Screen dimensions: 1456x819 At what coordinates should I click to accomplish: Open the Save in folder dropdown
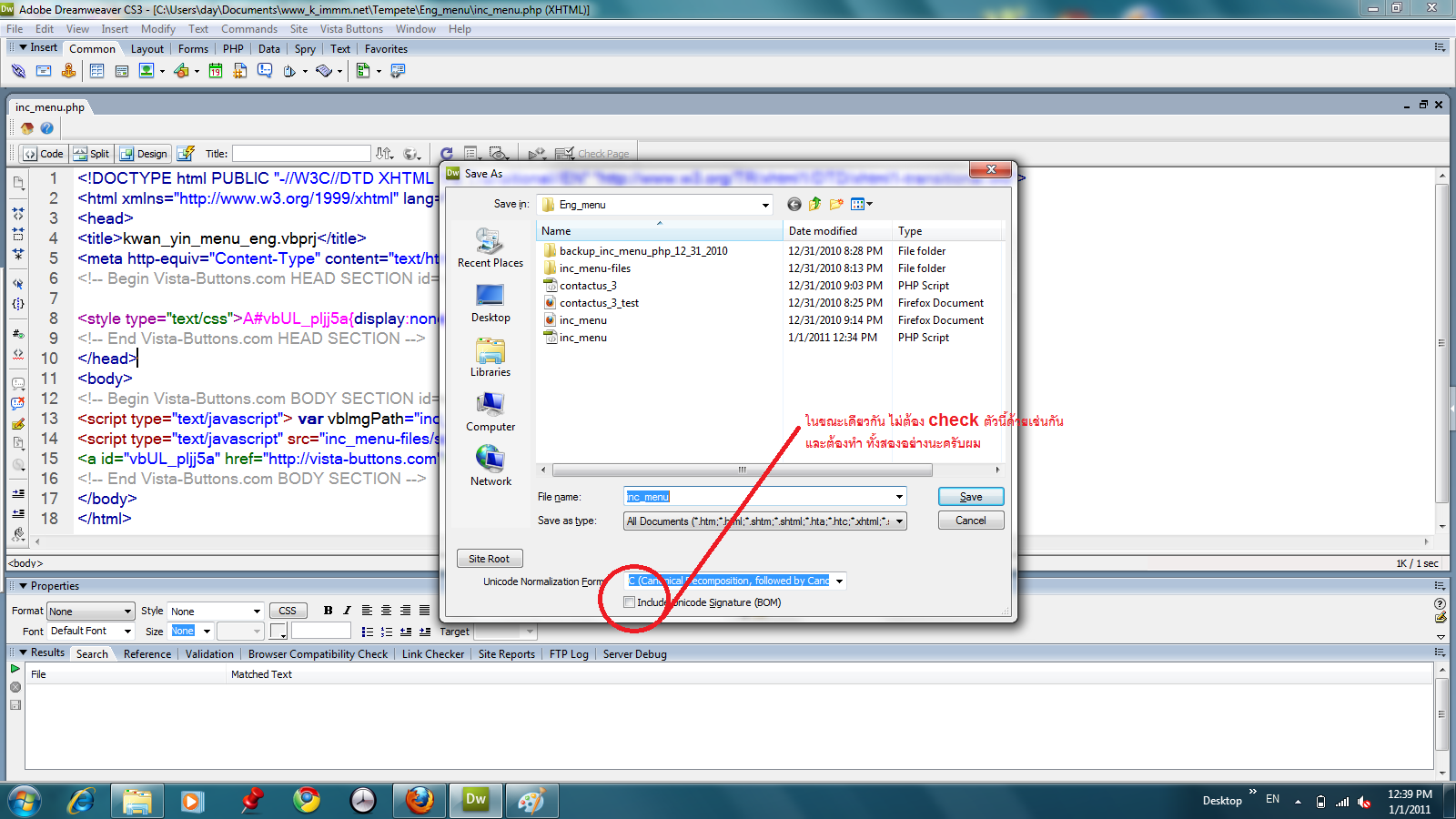[765, 205]
